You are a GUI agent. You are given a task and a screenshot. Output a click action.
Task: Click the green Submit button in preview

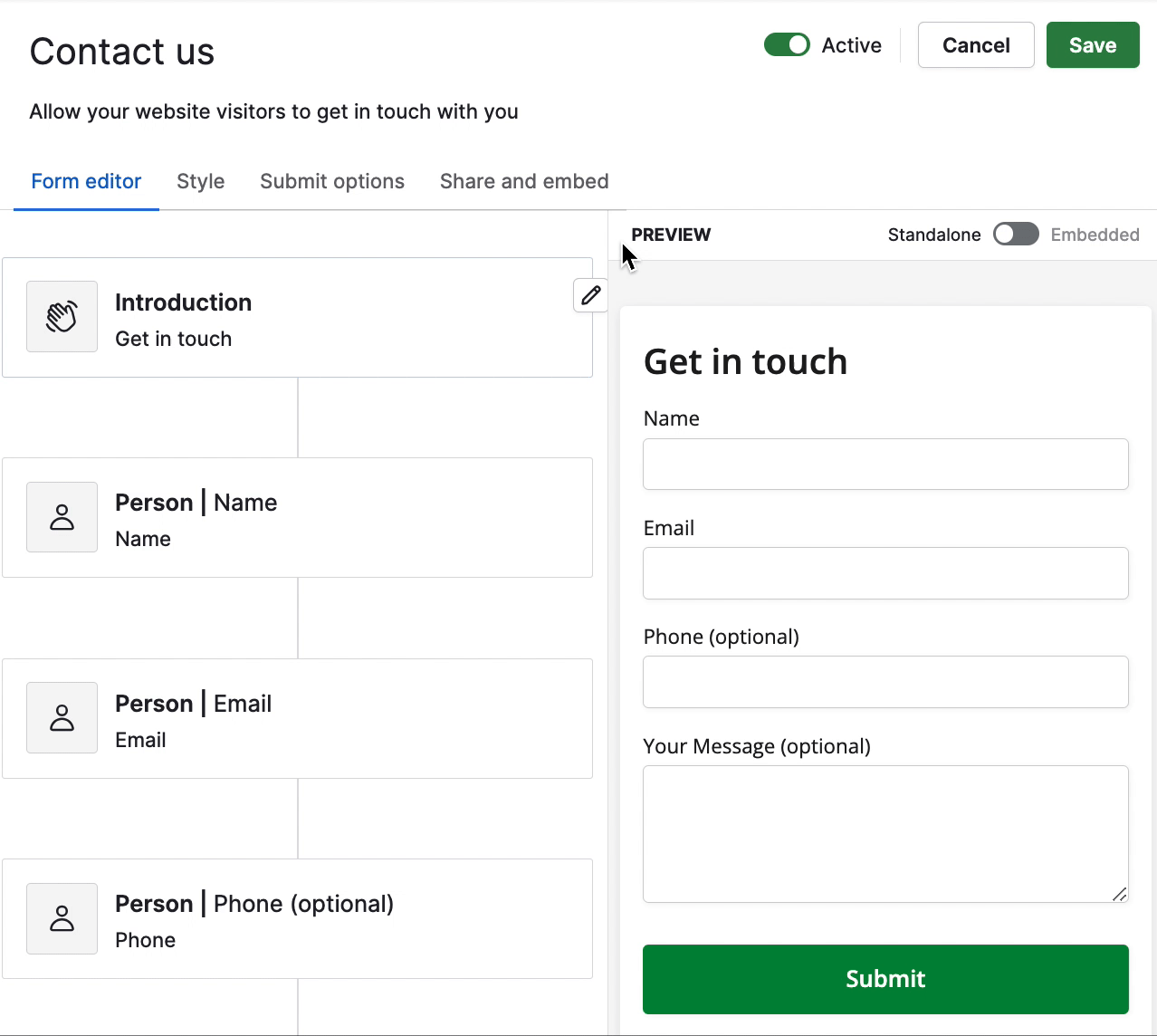[x=884, y=979]
